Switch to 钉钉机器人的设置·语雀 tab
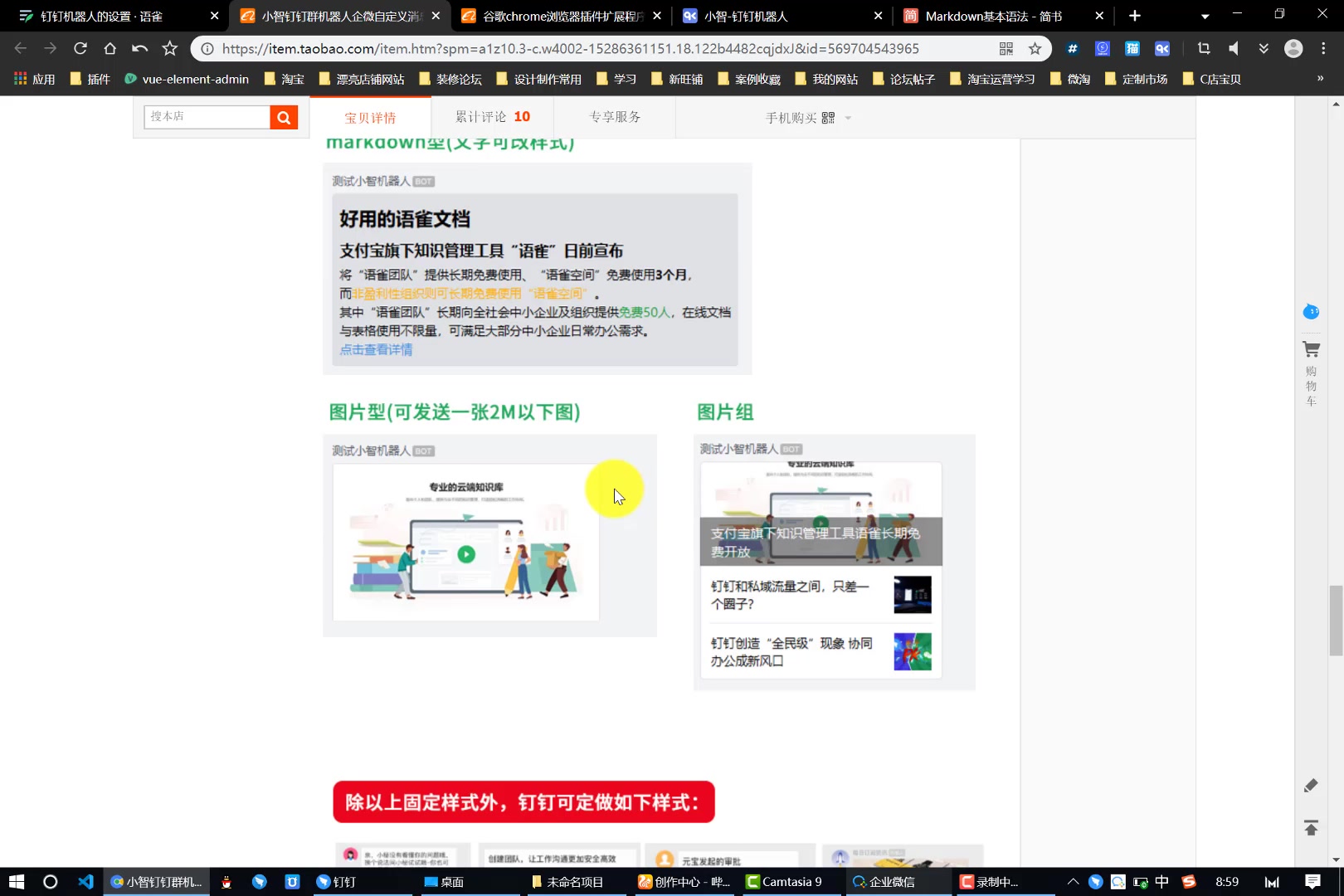 pyautogui.click(x=115, y=16)
